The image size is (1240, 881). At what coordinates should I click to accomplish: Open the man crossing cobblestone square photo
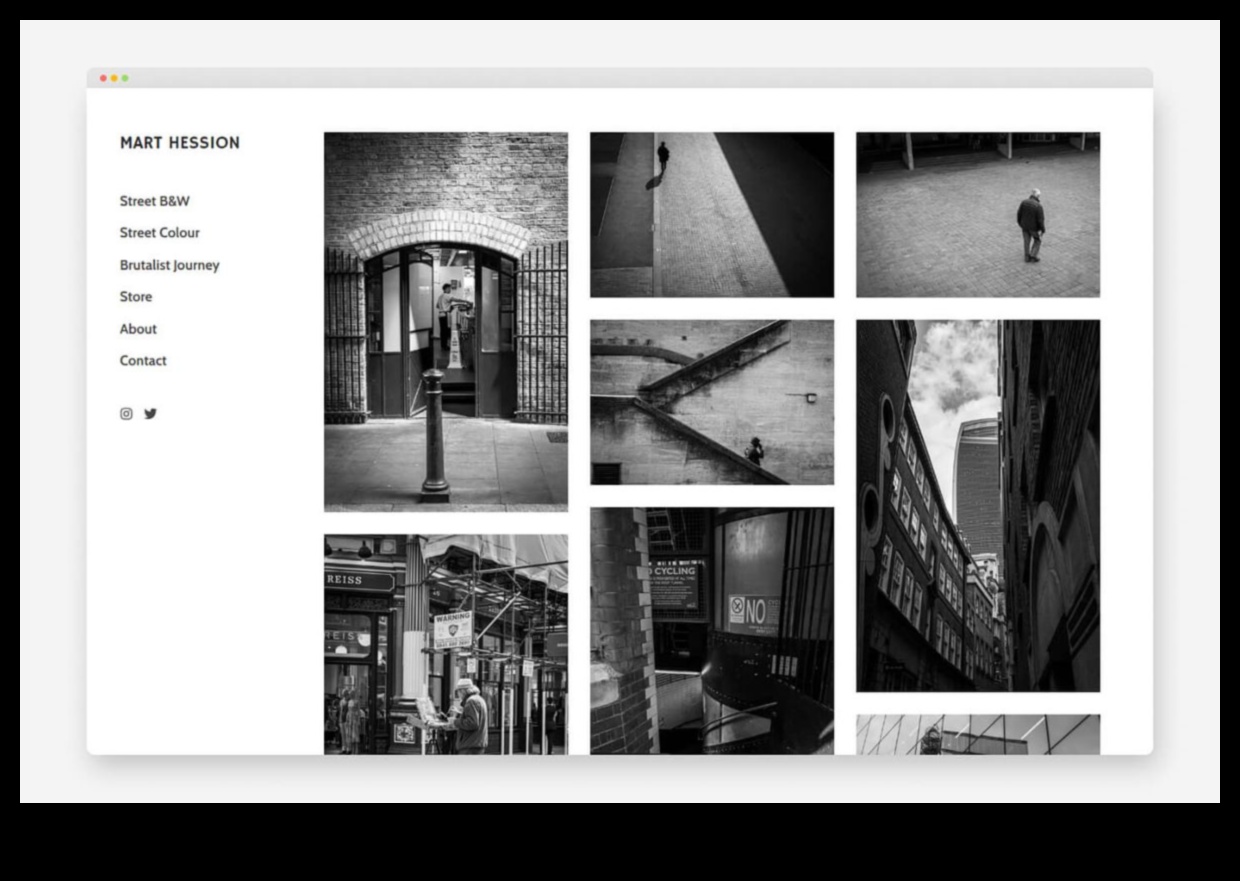click(x=978, y=213)
